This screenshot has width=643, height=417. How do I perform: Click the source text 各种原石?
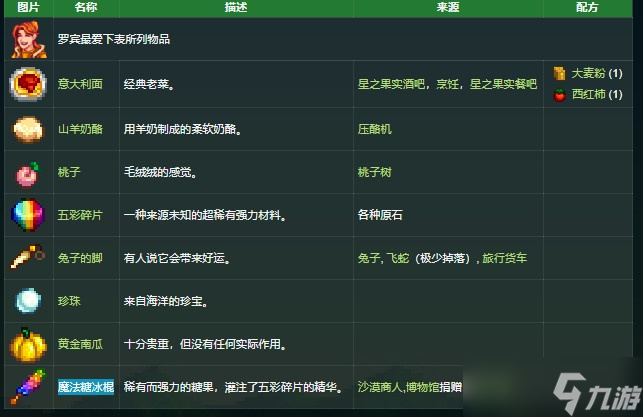pyautogui.click(x=380, y=215)
